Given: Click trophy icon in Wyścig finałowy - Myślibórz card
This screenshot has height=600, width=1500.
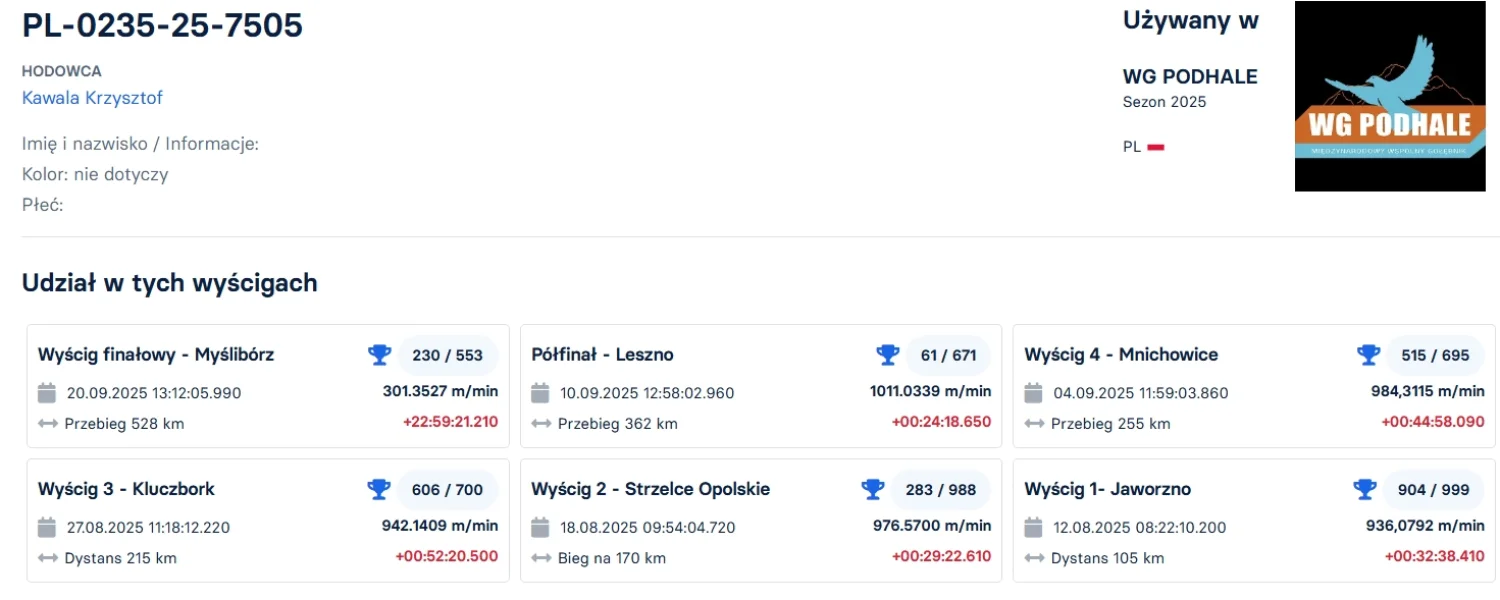Looking at the screenshot, I should [x=379, y=355].
